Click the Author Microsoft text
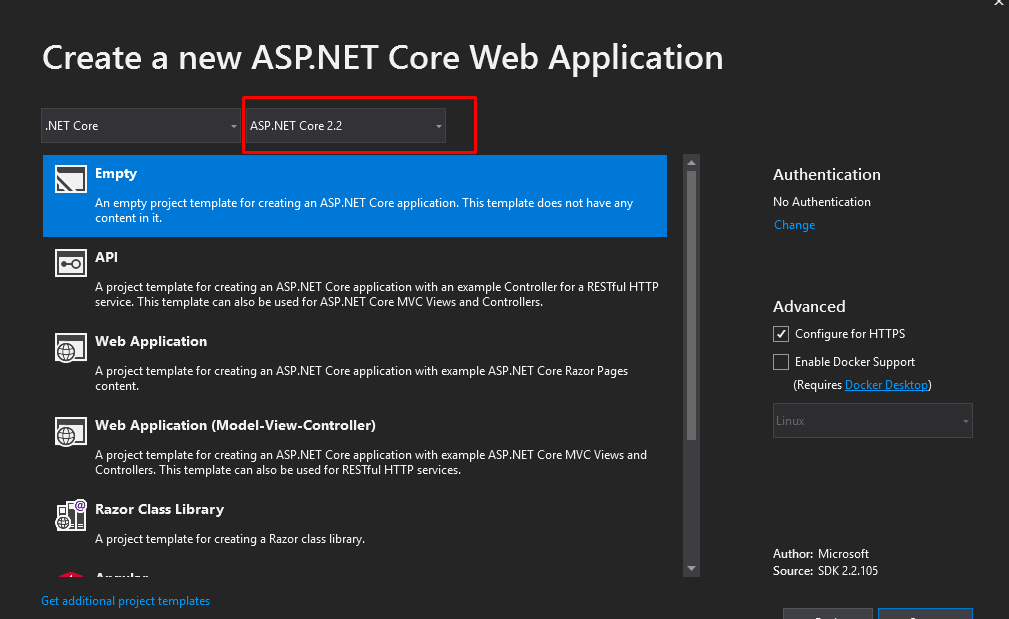 pyautogui.click(x=820, y=553)
